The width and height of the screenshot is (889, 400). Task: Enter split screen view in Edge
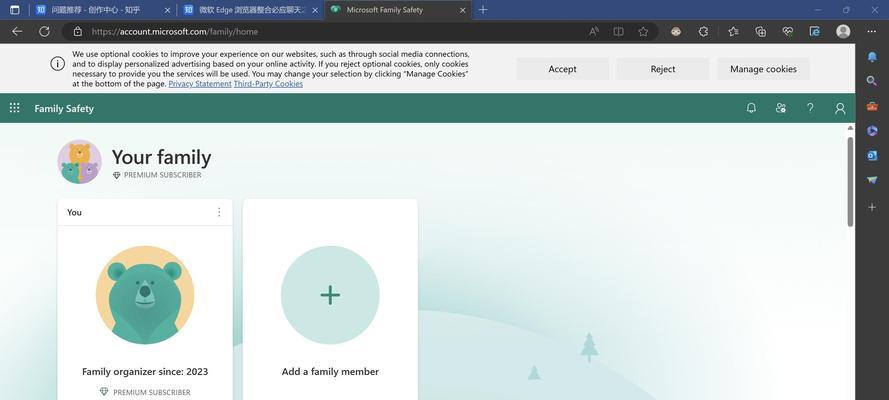pyautogui.click(x=619, y=32)
